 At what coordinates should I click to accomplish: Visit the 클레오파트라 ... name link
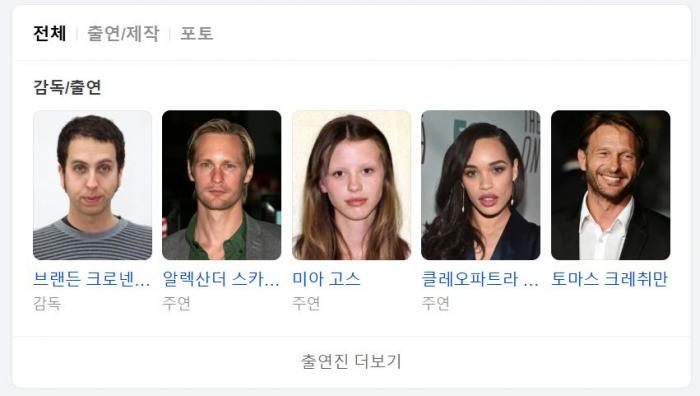(x=480, y=279)
